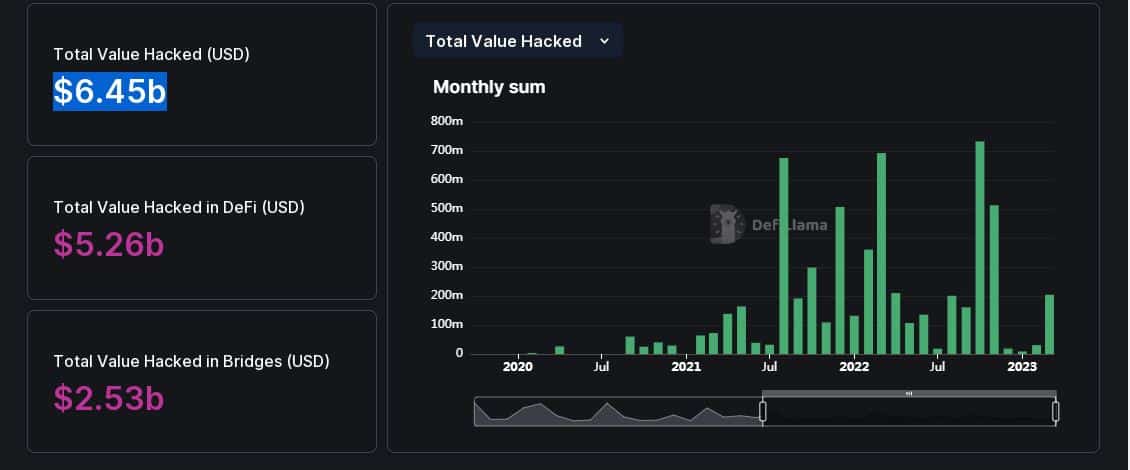Click the last bar after 2023 label
The width and height of the screenshot is (1130, 470).
[1049, 324]
